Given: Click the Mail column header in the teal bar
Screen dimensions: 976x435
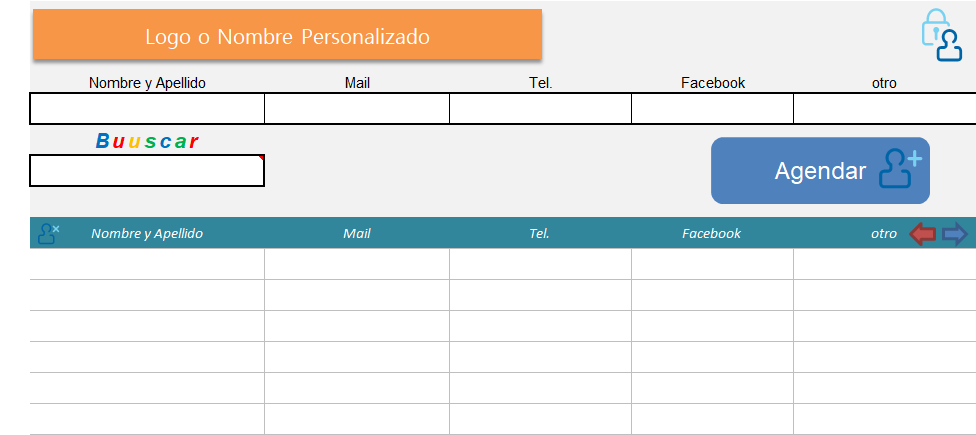Looking at the screenshot, I should click(357, 233).
